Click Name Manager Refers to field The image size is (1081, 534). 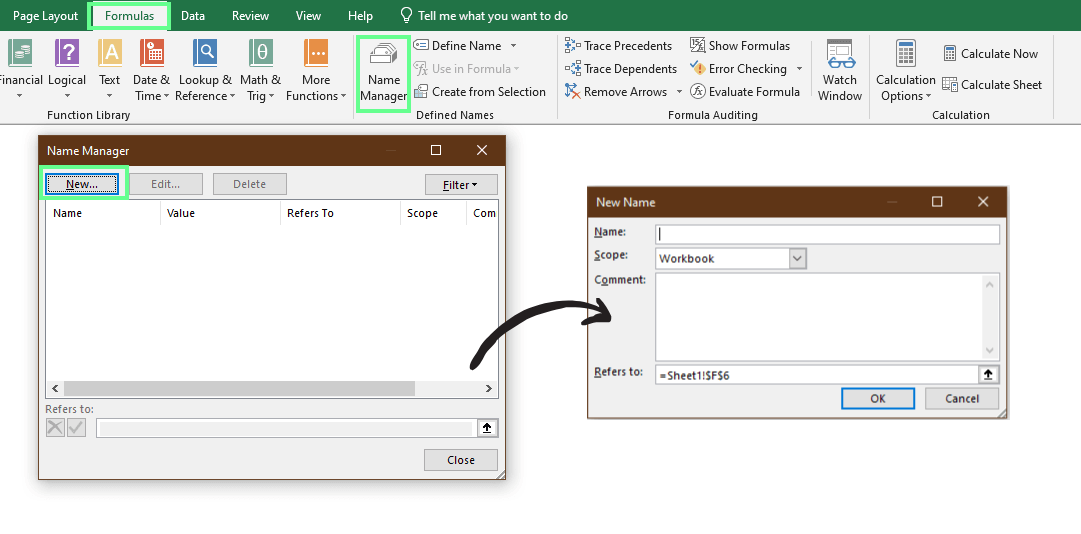(286, 428)
